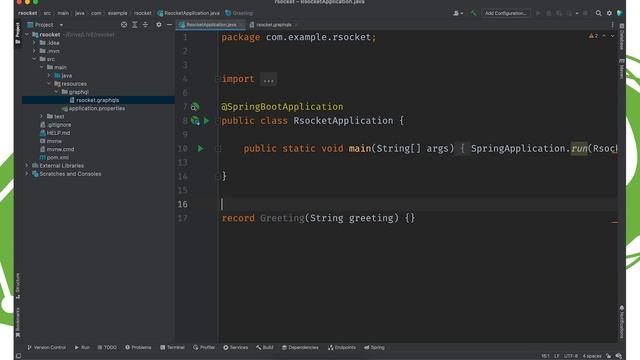This screenshot has width=640, height=360.
Task: Click the warnings indicator showing 2
Action: (593, 36)
